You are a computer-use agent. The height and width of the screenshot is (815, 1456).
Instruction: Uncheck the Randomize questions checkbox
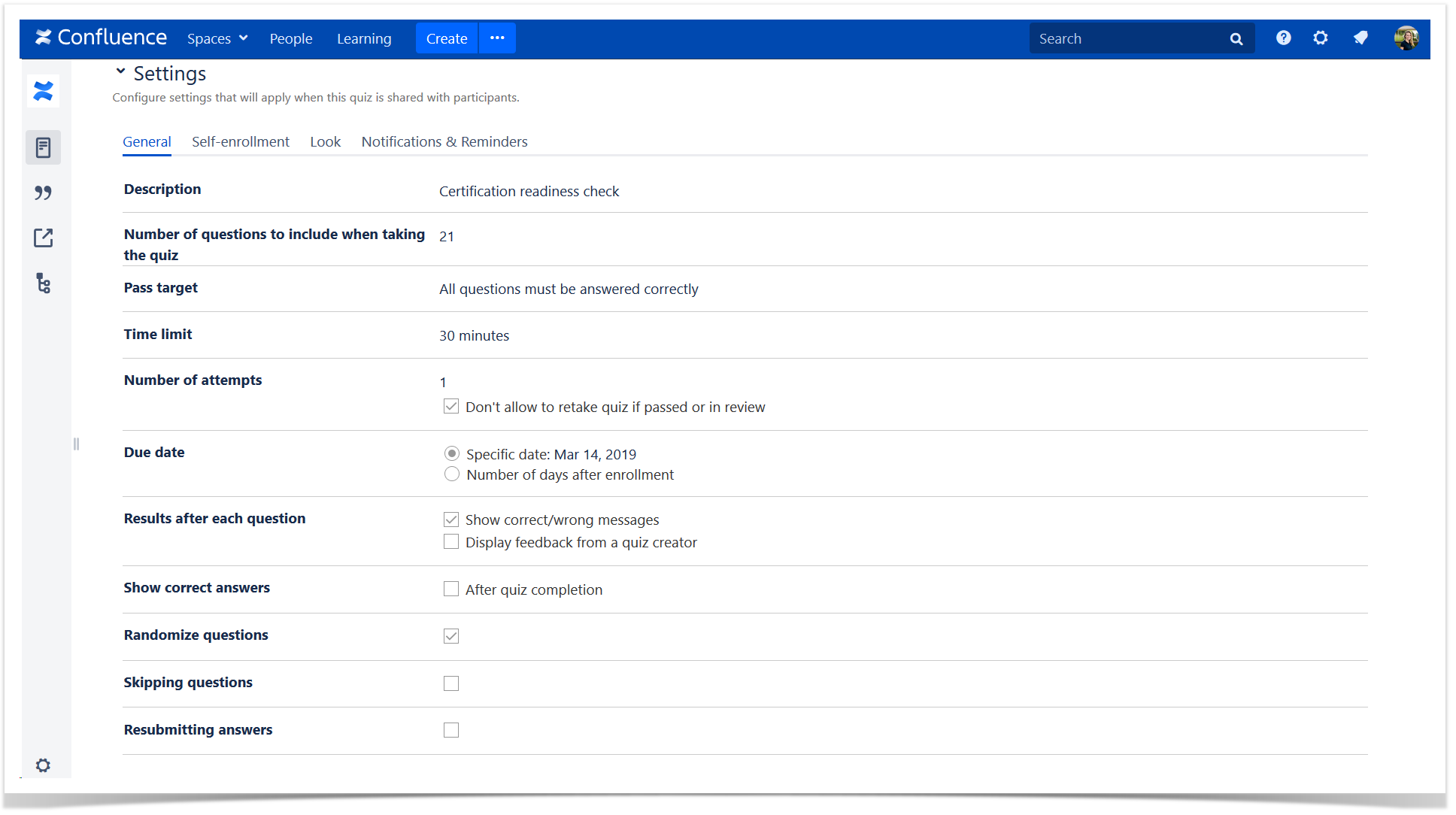451,636
